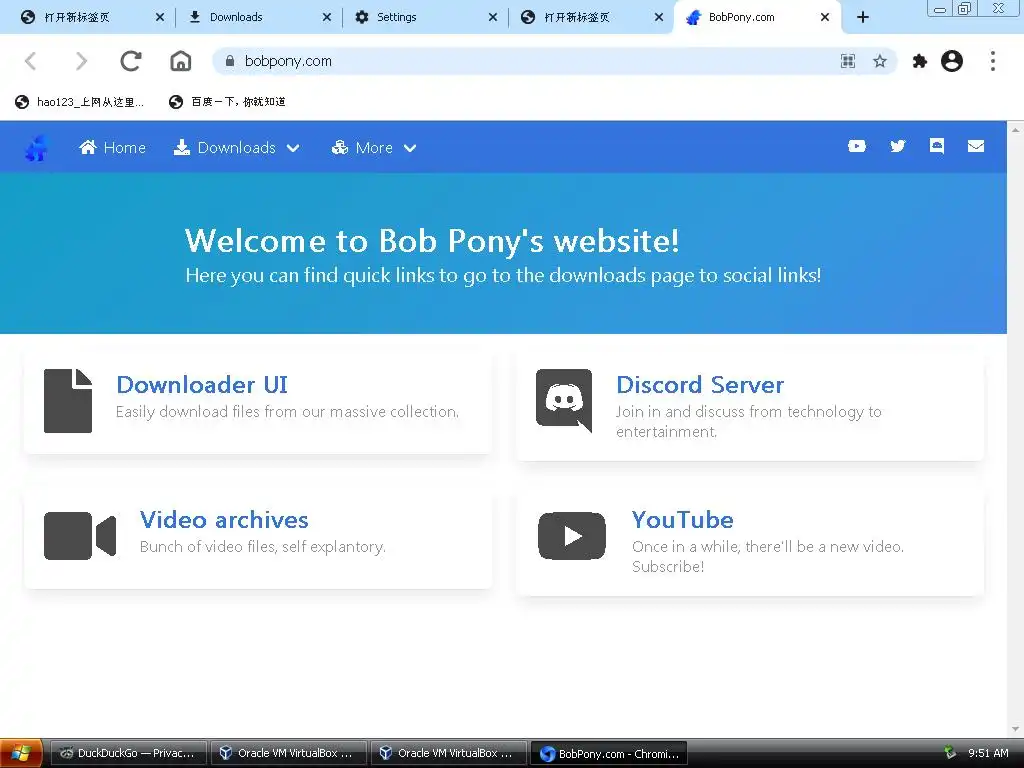Click the file icon beside Downloader UI

(68, 401)
